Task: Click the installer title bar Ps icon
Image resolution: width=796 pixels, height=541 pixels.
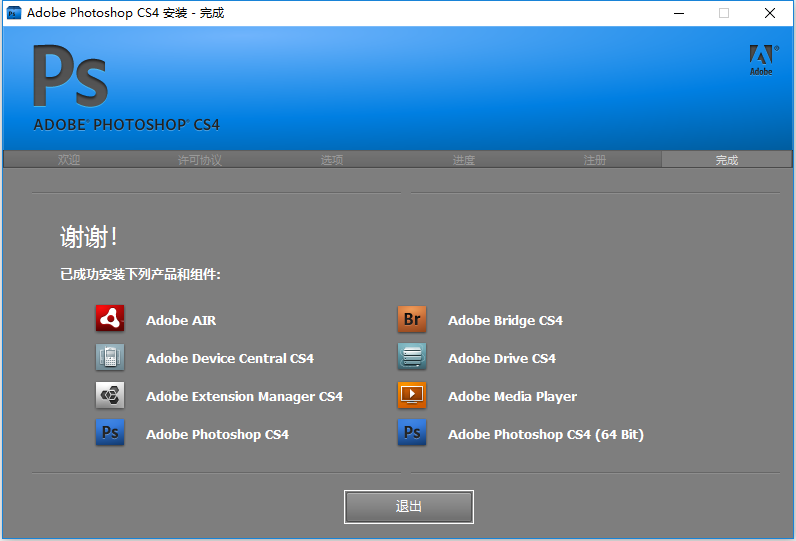Action: coord(14,13)
